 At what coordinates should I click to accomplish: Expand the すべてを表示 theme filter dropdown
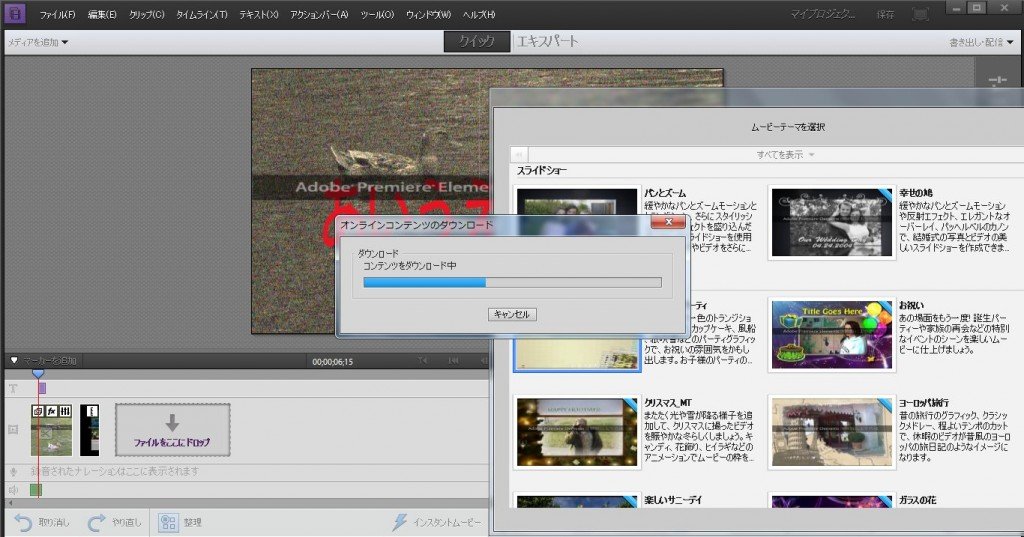click(786, 155)
